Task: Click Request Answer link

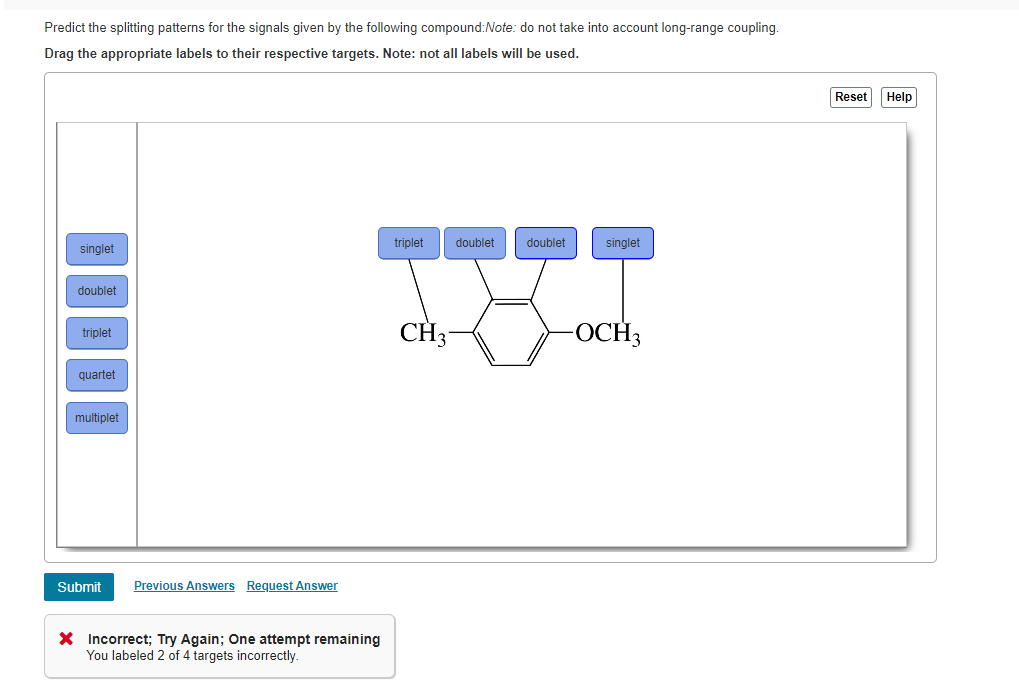Action: coord(291,585)
